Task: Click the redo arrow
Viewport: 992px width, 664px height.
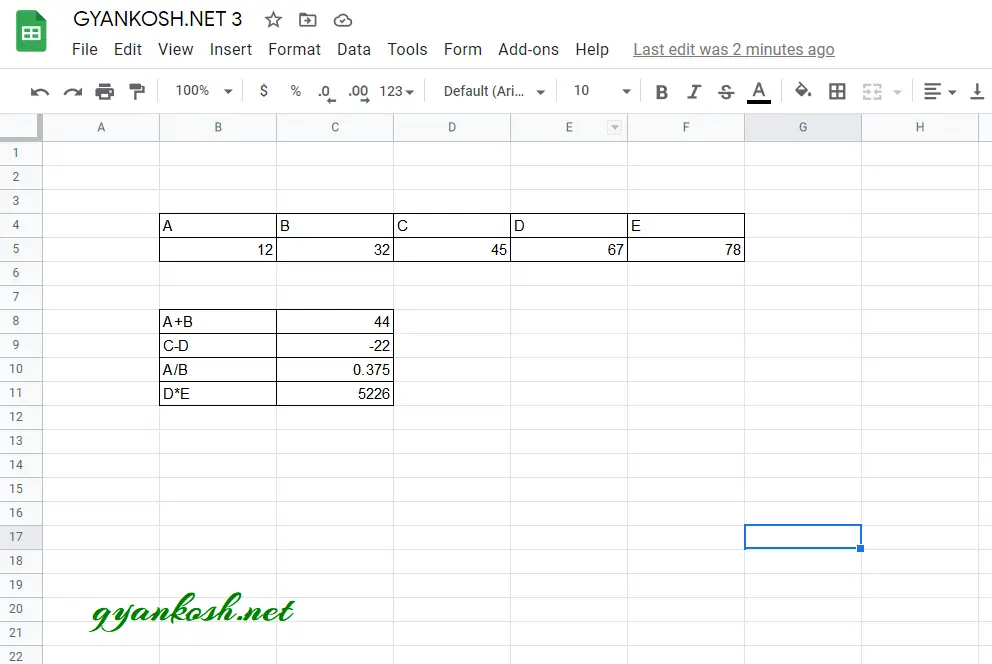Action: 73,92
